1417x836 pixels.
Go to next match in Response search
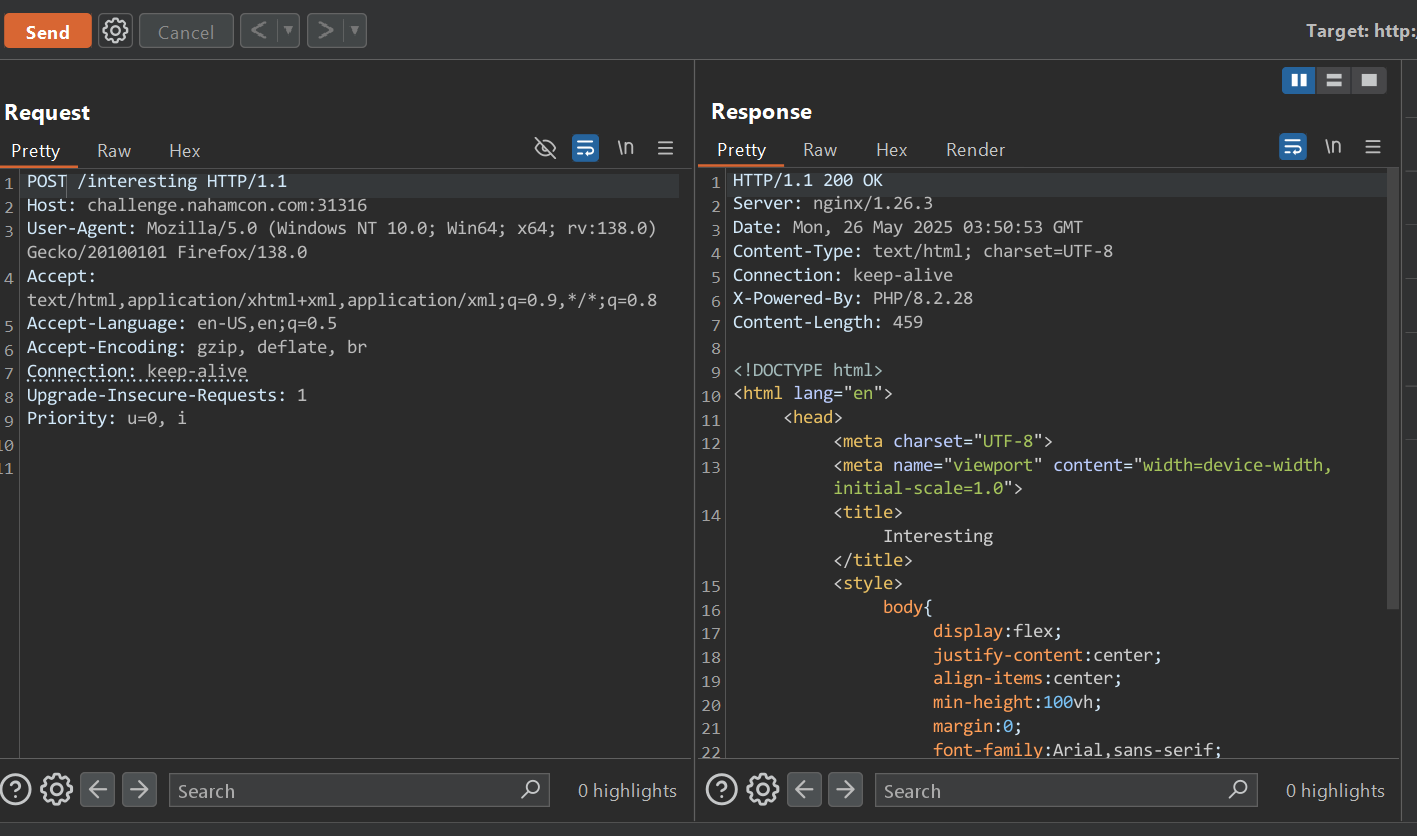pos(845,790)
